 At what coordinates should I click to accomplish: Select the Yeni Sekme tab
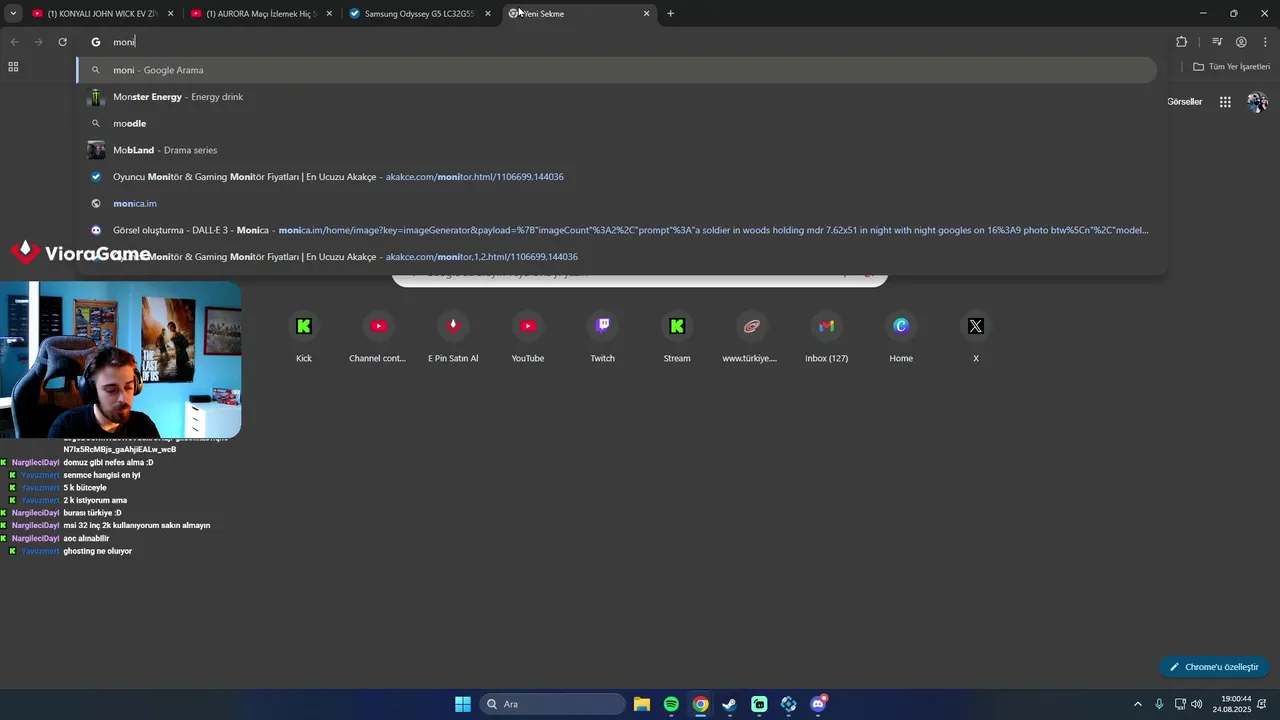(578, 14)
